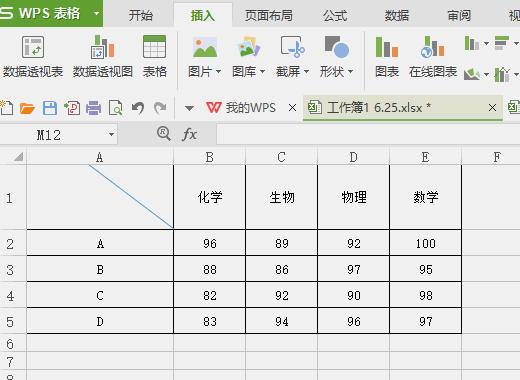Select the cell containing 化学
The height and width of the screenshot is (380, 520).
coord(209,197)
